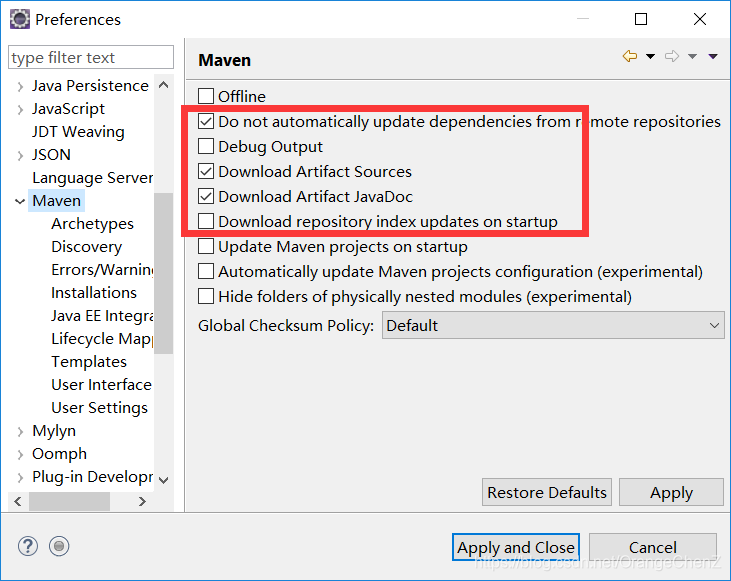The width and height of the screenshot is (731, 581).
Task: Open User Settings under Maven
Action: point(99,408)
